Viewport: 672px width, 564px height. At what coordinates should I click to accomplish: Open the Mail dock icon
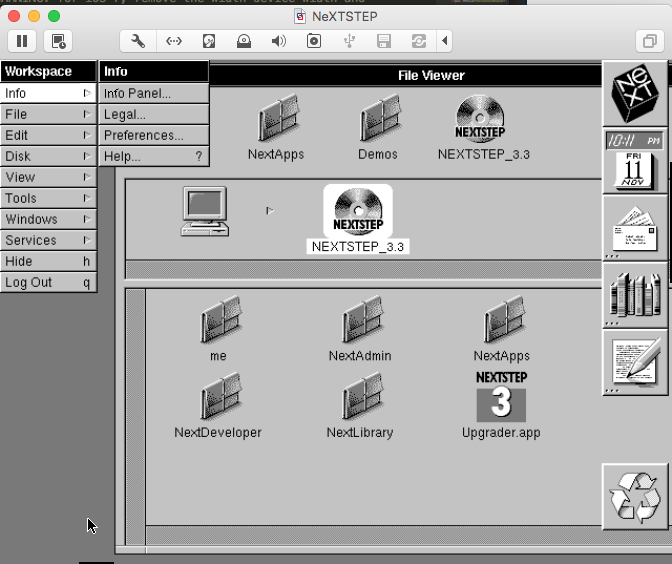coord(635,228)
